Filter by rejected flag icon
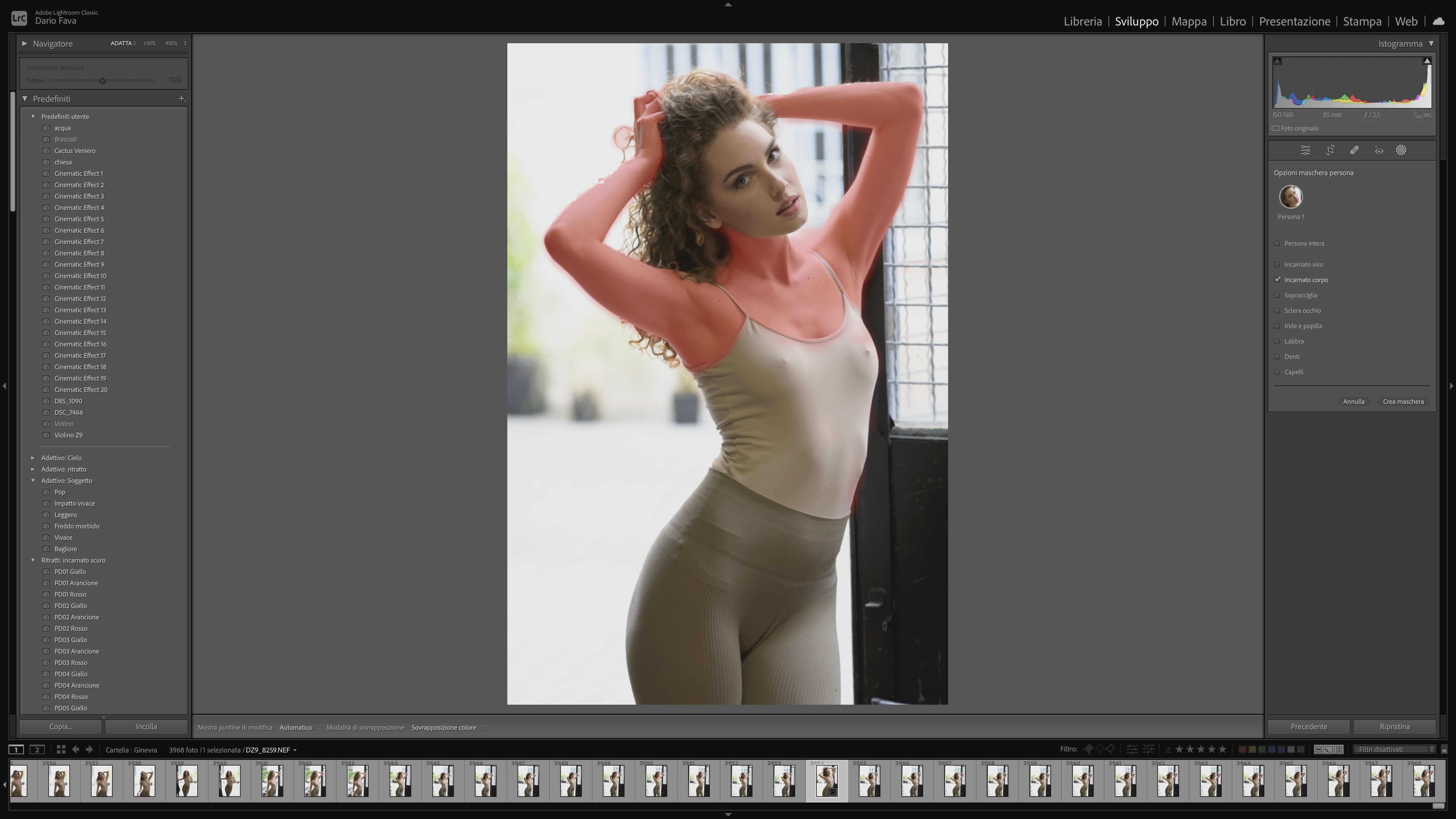Image resolution: width=1456 pixels, height=819 pixels. [1110, 750]
